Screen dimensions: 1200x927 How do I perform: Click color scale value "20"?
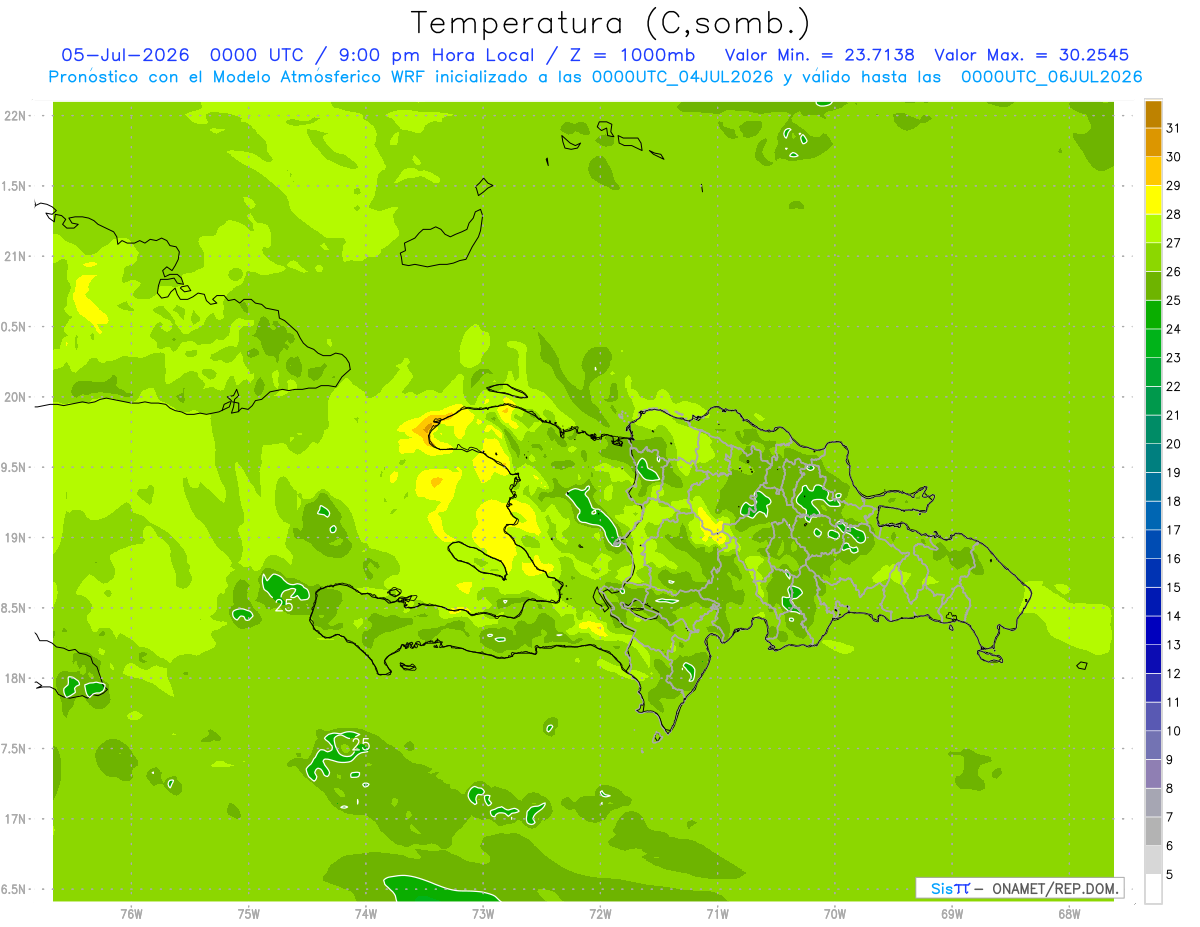pyautogui.click(x=1174, y=444)
